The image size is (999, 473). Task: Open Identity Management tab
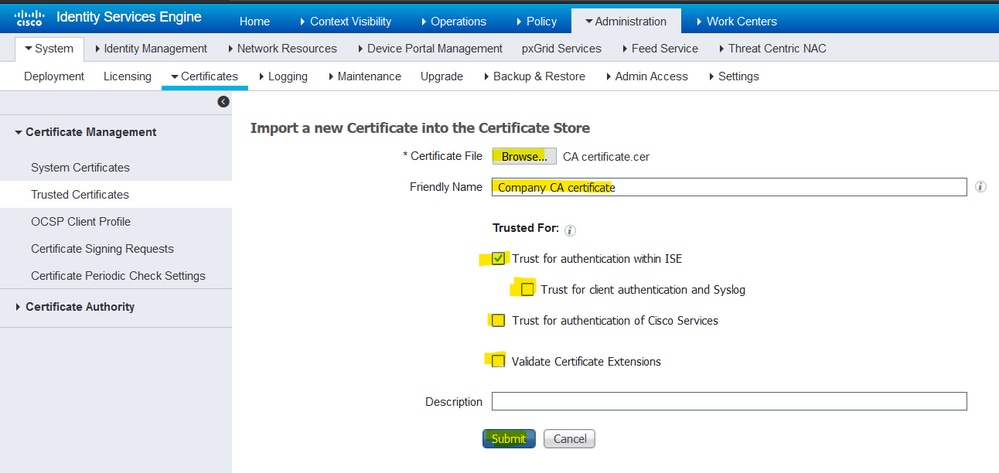coord(150,48)
